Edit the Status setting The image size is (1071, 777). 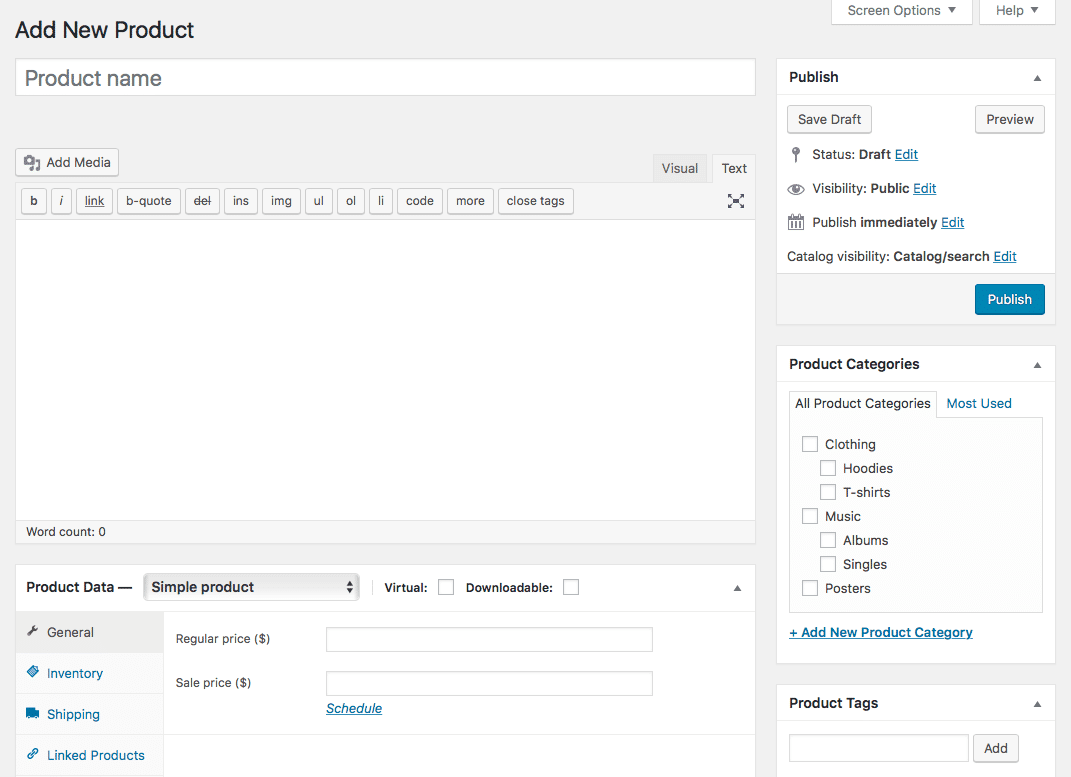click(906, 154)
